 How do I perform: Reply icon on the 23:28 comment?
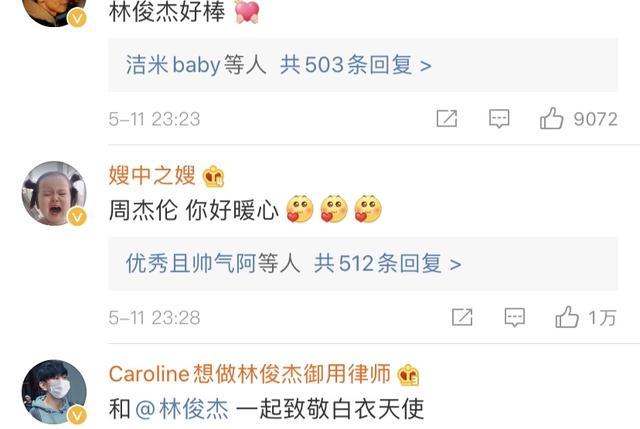(x=514, y=318)
